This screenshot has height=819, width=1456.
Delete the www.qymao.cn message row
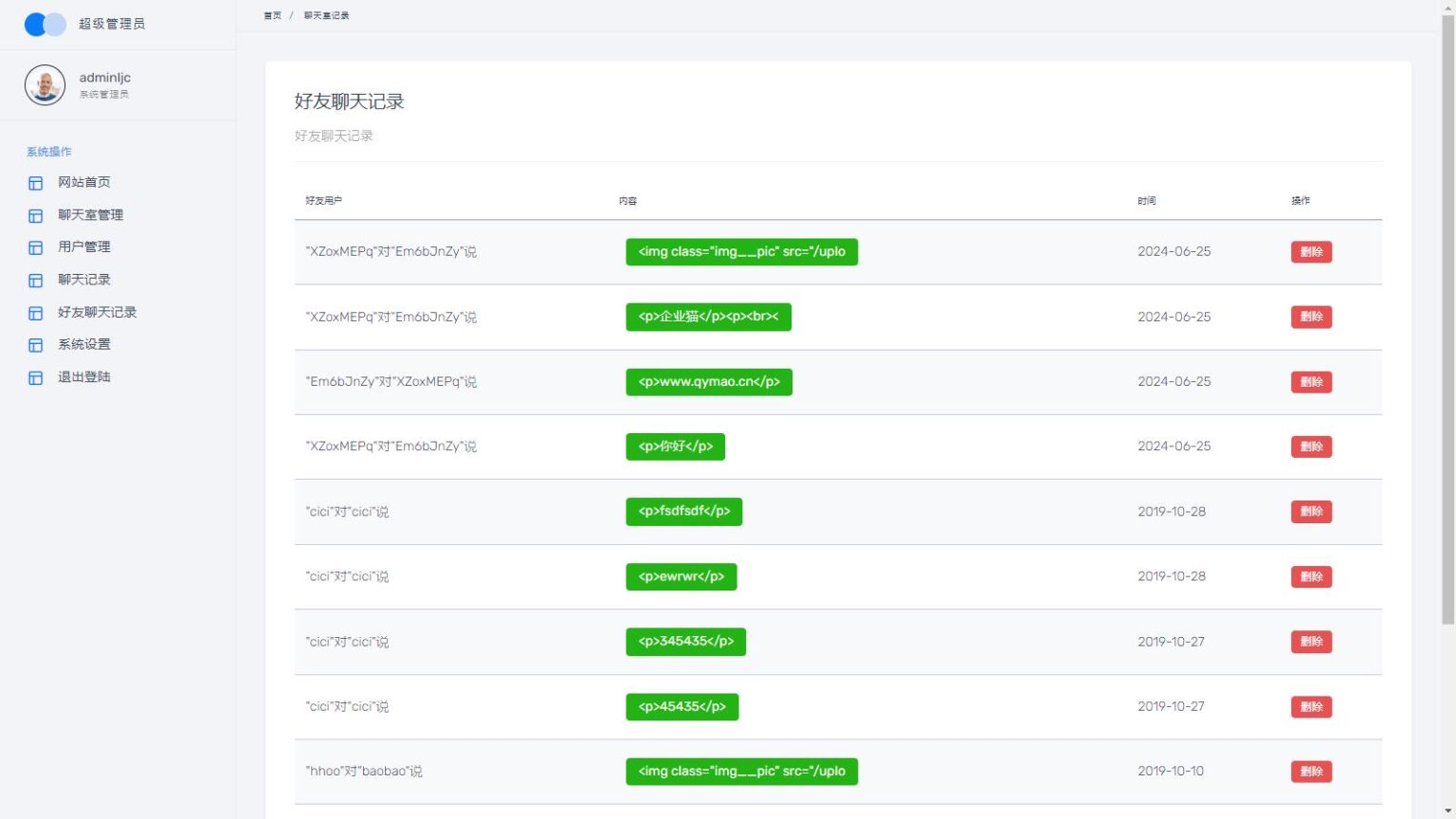[1311, 382]
